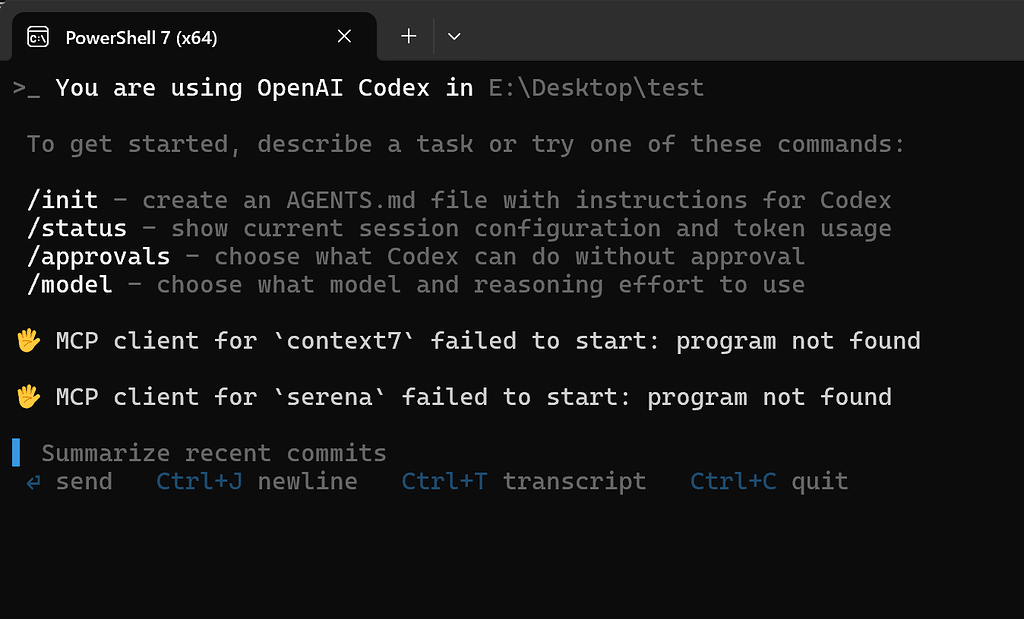Click the hand icon beside the context7 error
Image resolution: width=1024 pixels, height=619 pixels.
pos(28,340)
